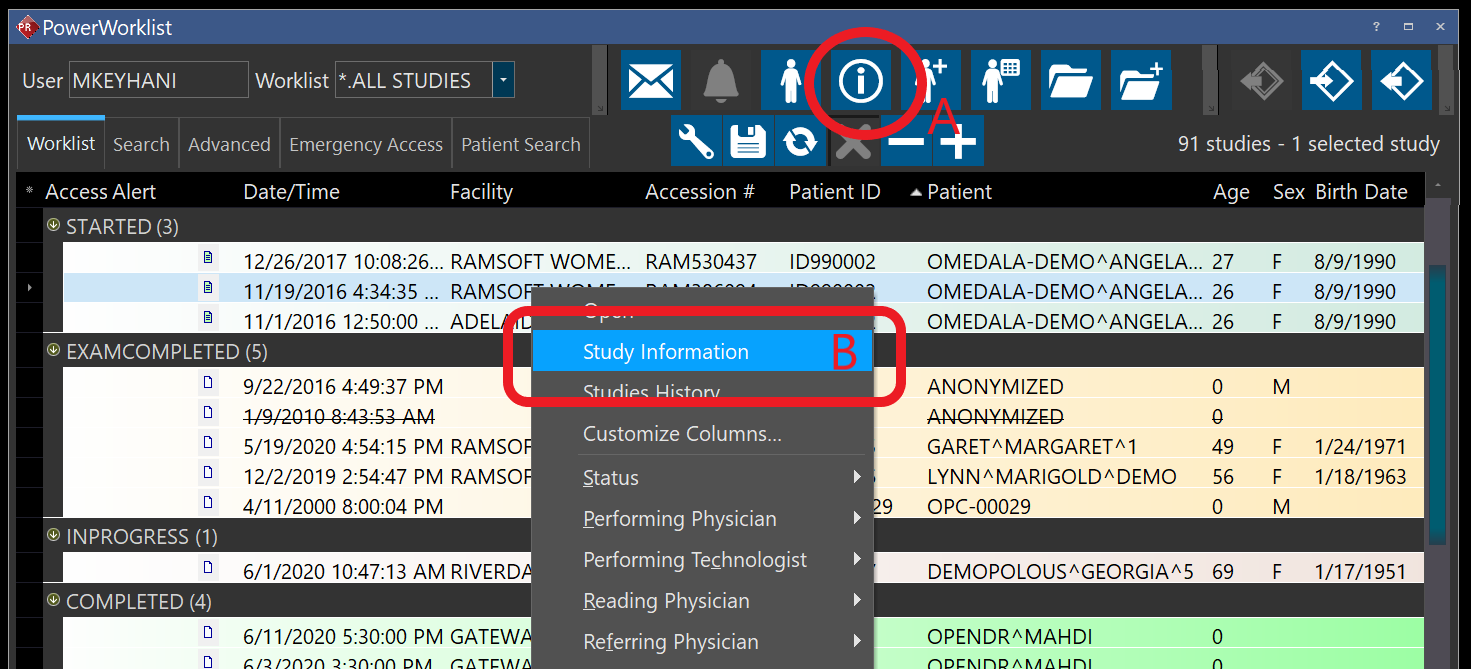Click the open folder icon
This screenshot has height=669, width=1471.
pos(1071,80)
